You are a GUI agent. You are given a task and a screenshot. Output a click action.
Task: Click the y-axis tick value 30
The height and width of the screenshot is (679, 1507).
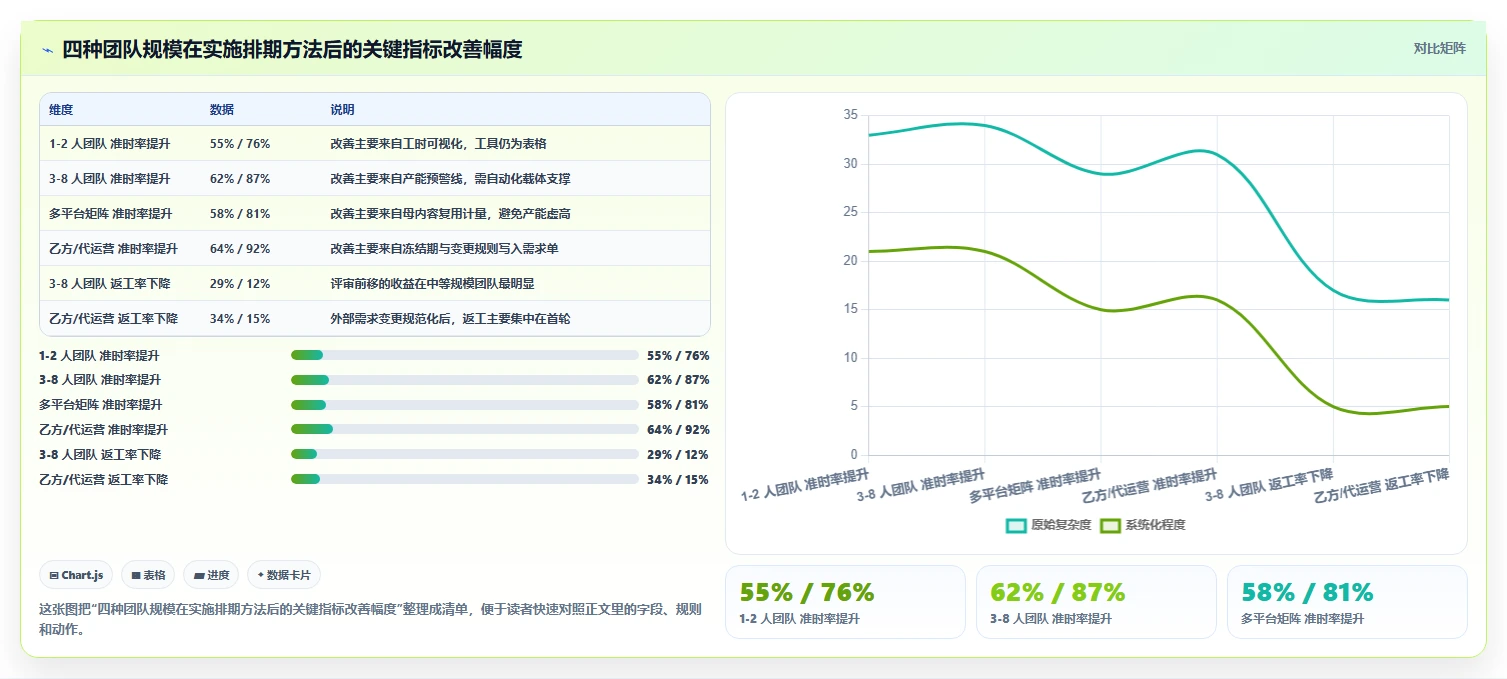point(851,164)
